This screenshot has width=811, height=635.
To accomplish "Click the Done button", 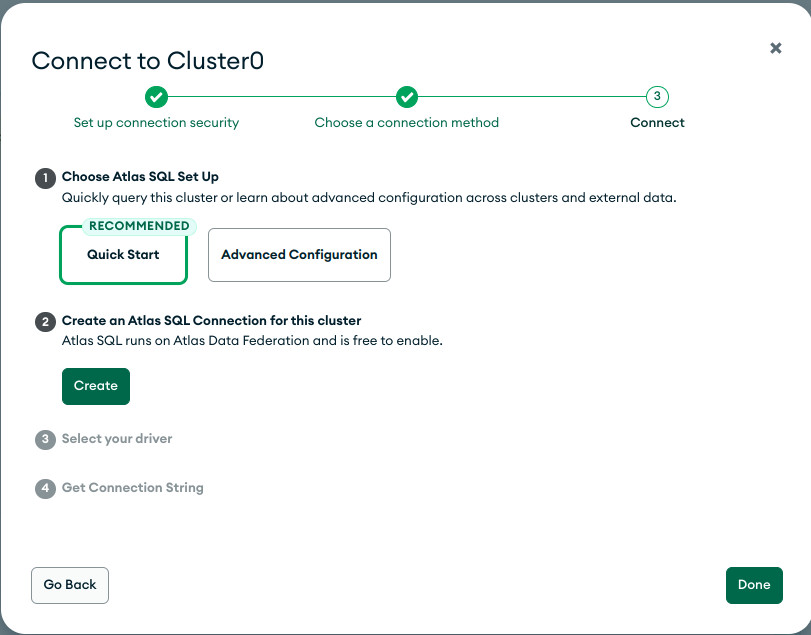I will tap(754, 585).
